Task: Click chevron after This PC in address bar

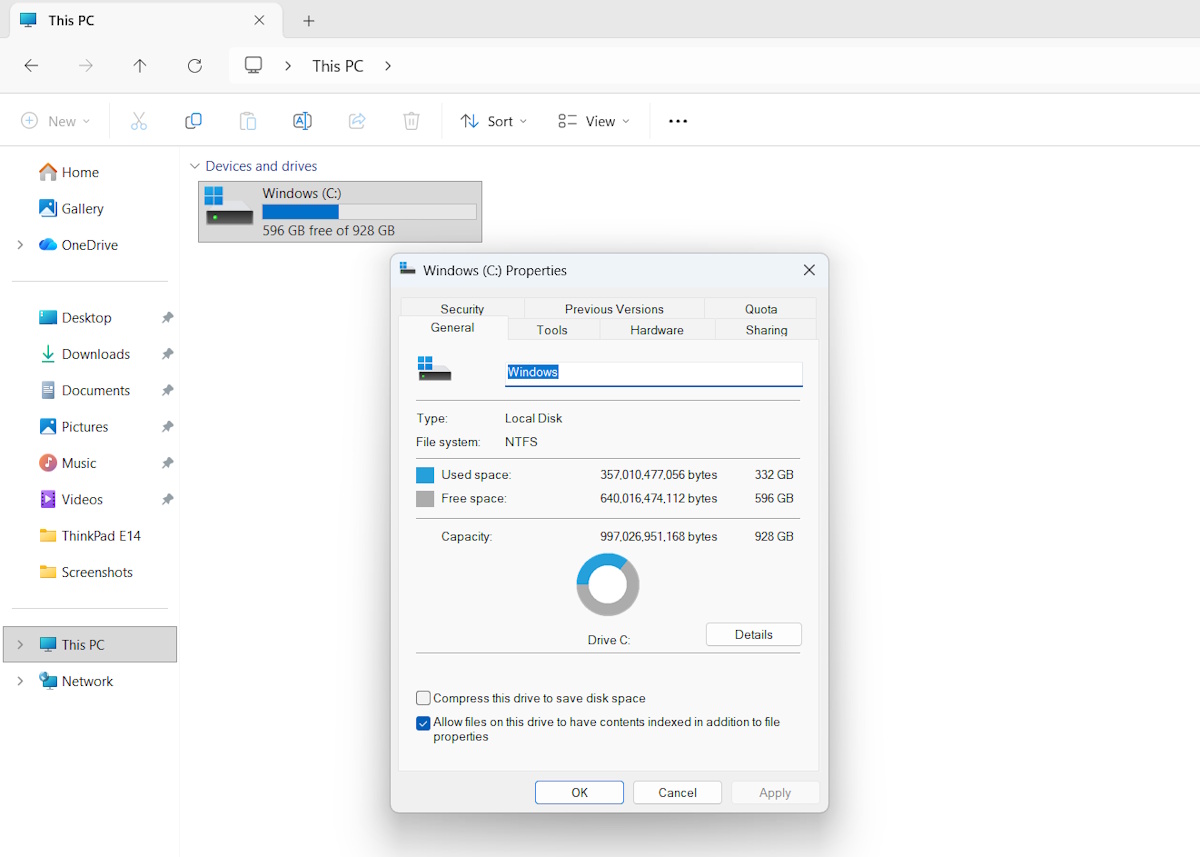Action: pyautogui.click(x=388, y=66)
